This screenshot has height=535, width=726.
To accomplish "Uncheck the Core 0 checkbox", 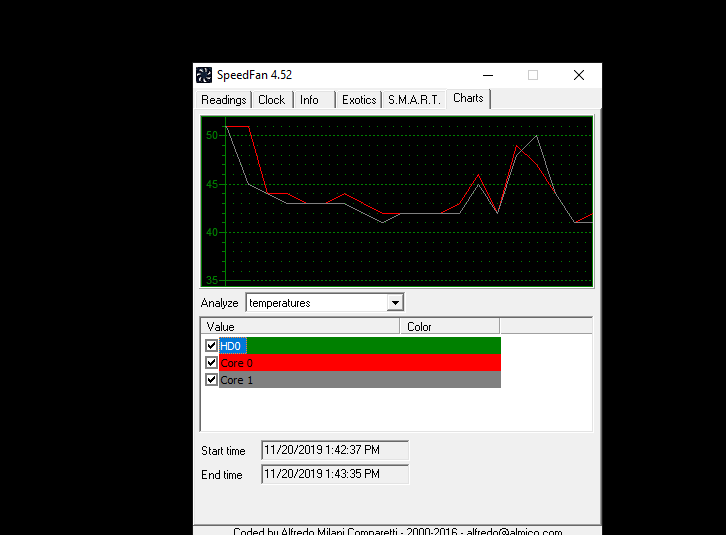I will click(x=211, y=363).
